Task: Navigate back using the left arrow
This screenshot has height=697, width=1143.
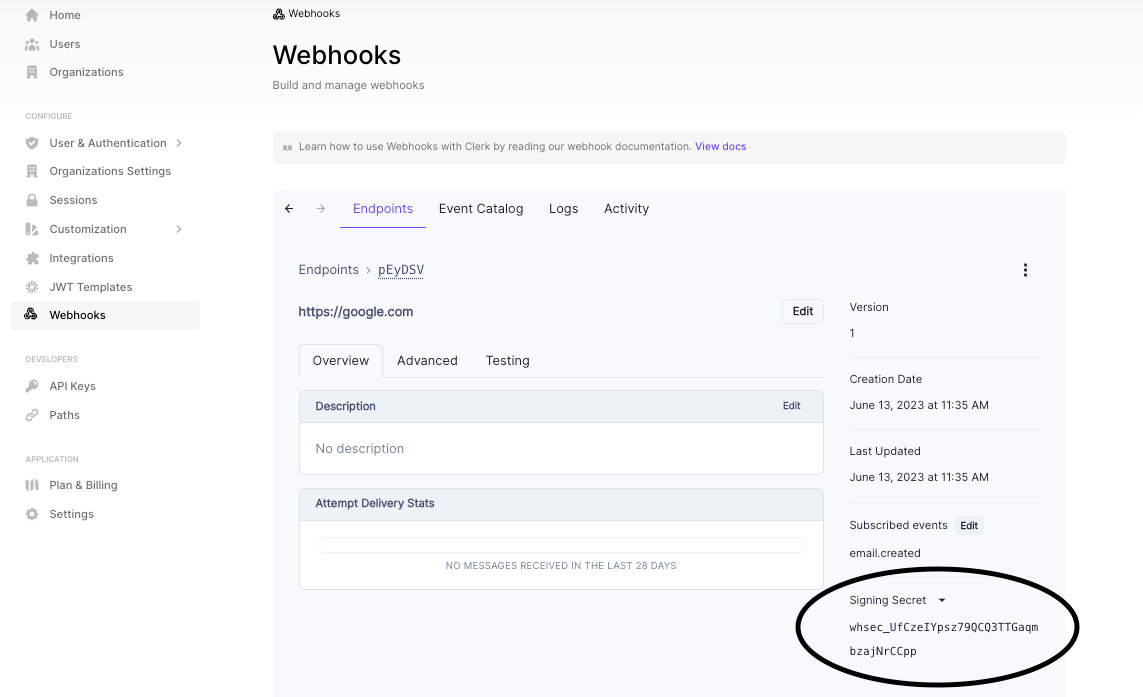Action: tap(289, 208)
